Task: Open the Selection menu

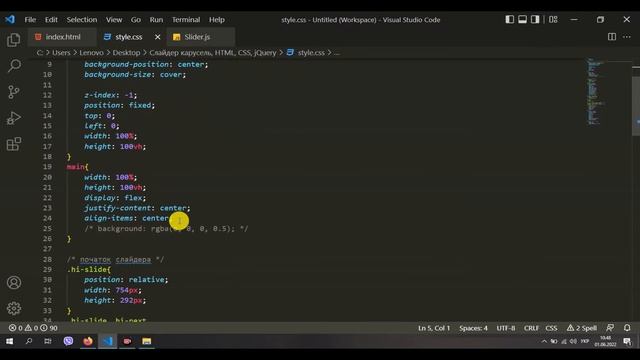Action: [82, 20]
